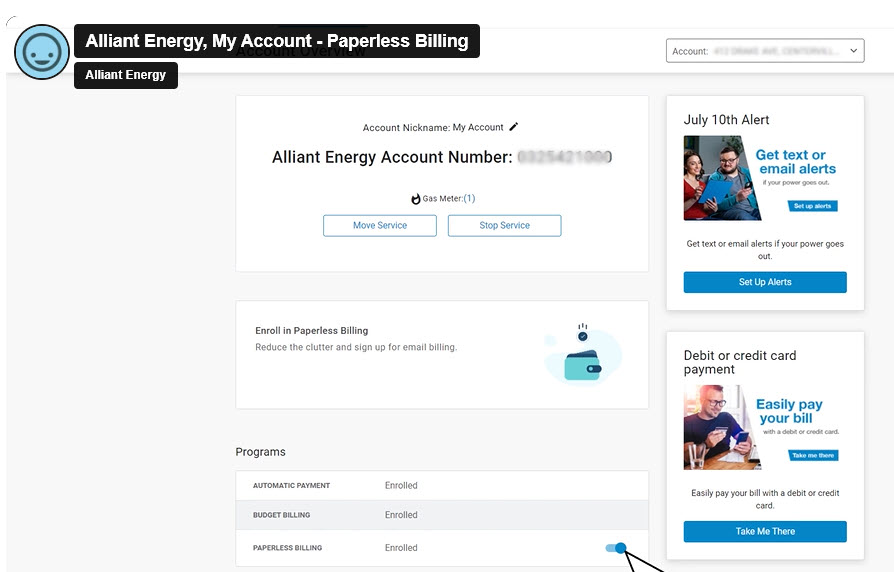The height and width of the screenshot is (572, 894).
Task: Toggle the Paperless Billing switch
Action: pyautogui.click(x=616, y=548)
